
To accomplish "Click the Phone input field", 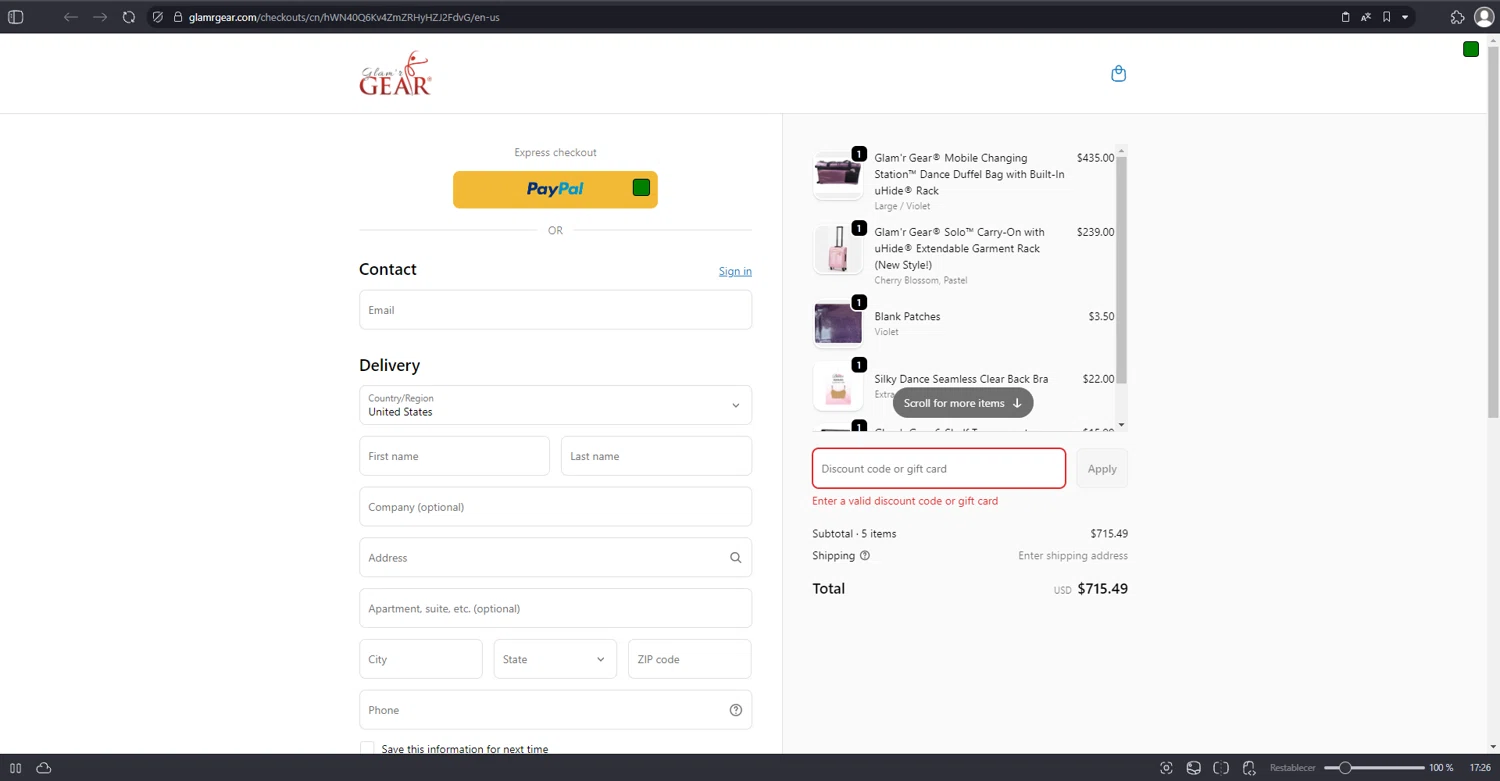I will tap(555, 710).
